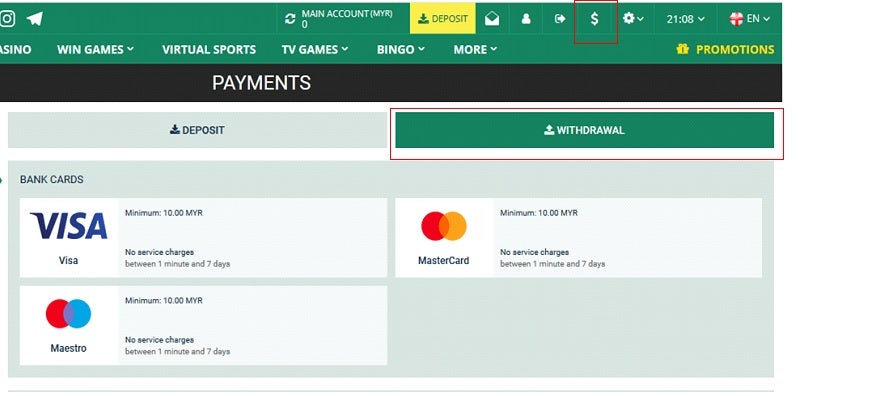Expand the More menu
This screenshot has height=396, width=892.
[x=475, y=50]
